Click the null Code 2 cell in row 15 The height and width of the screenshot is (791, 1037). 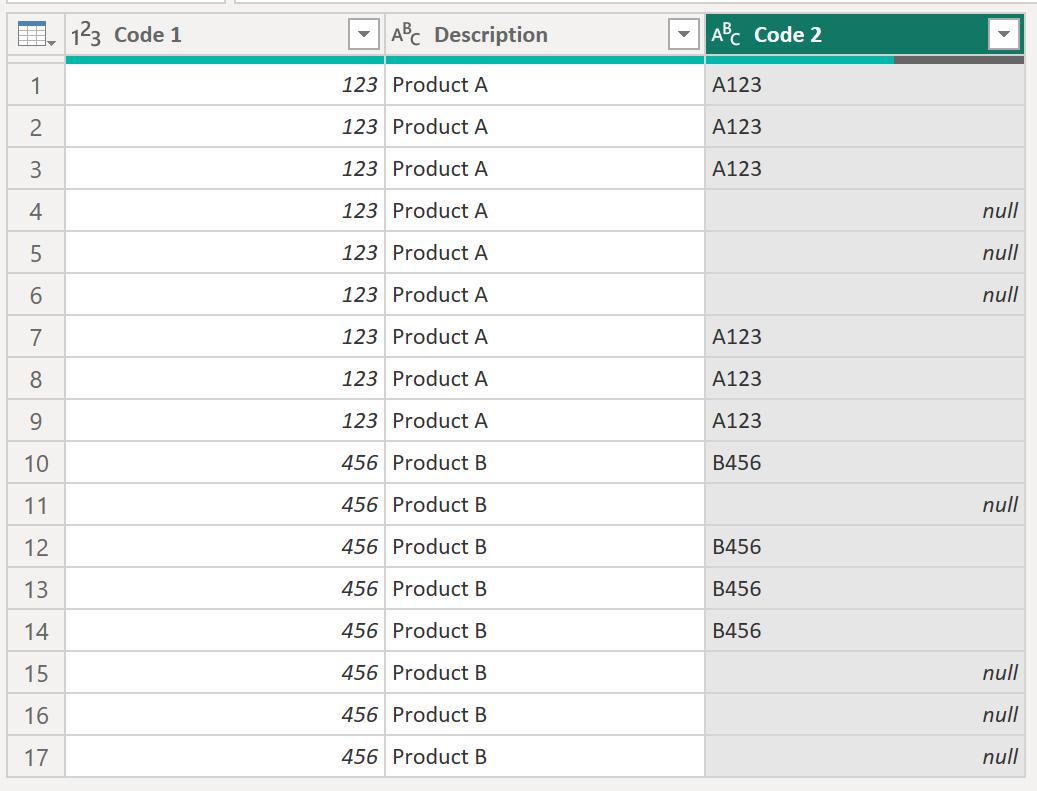pyautogui.click(x=865, y=673)
